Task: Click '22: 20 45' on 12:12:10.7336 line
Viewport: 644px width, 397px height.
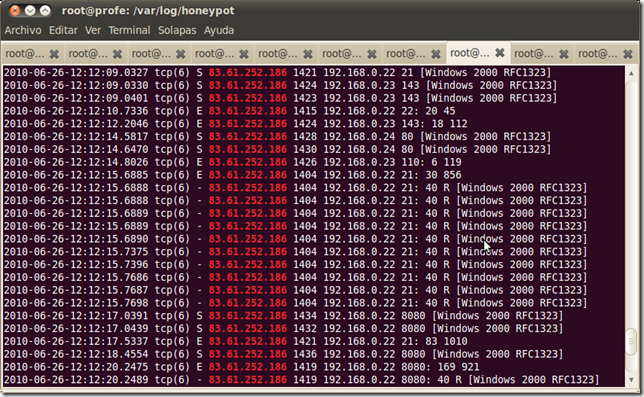Action: coord(428,111)
